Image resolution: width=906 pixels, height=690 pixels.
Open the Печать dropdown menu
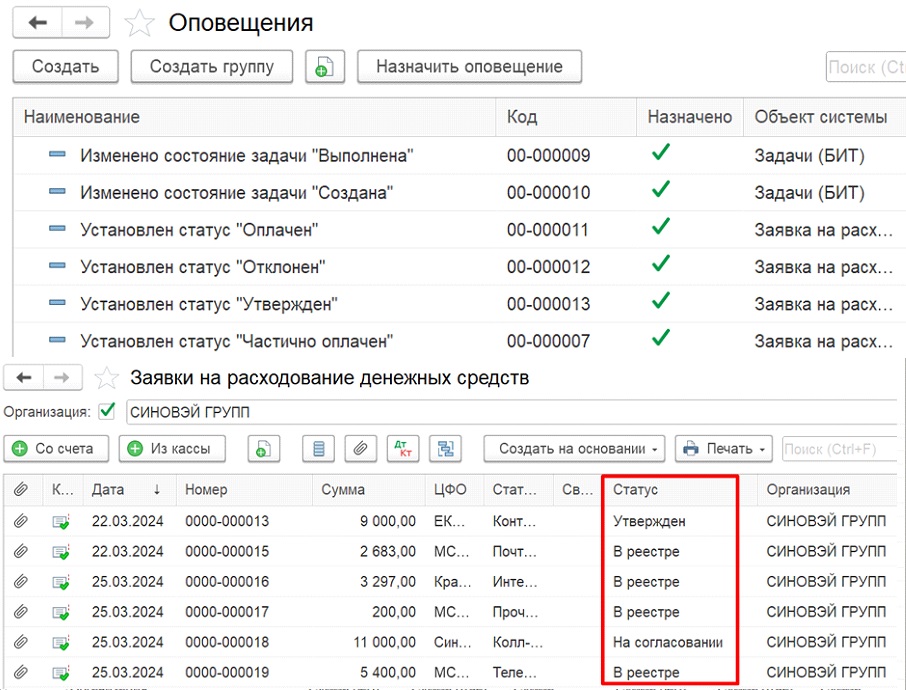[x=723, y=449]
